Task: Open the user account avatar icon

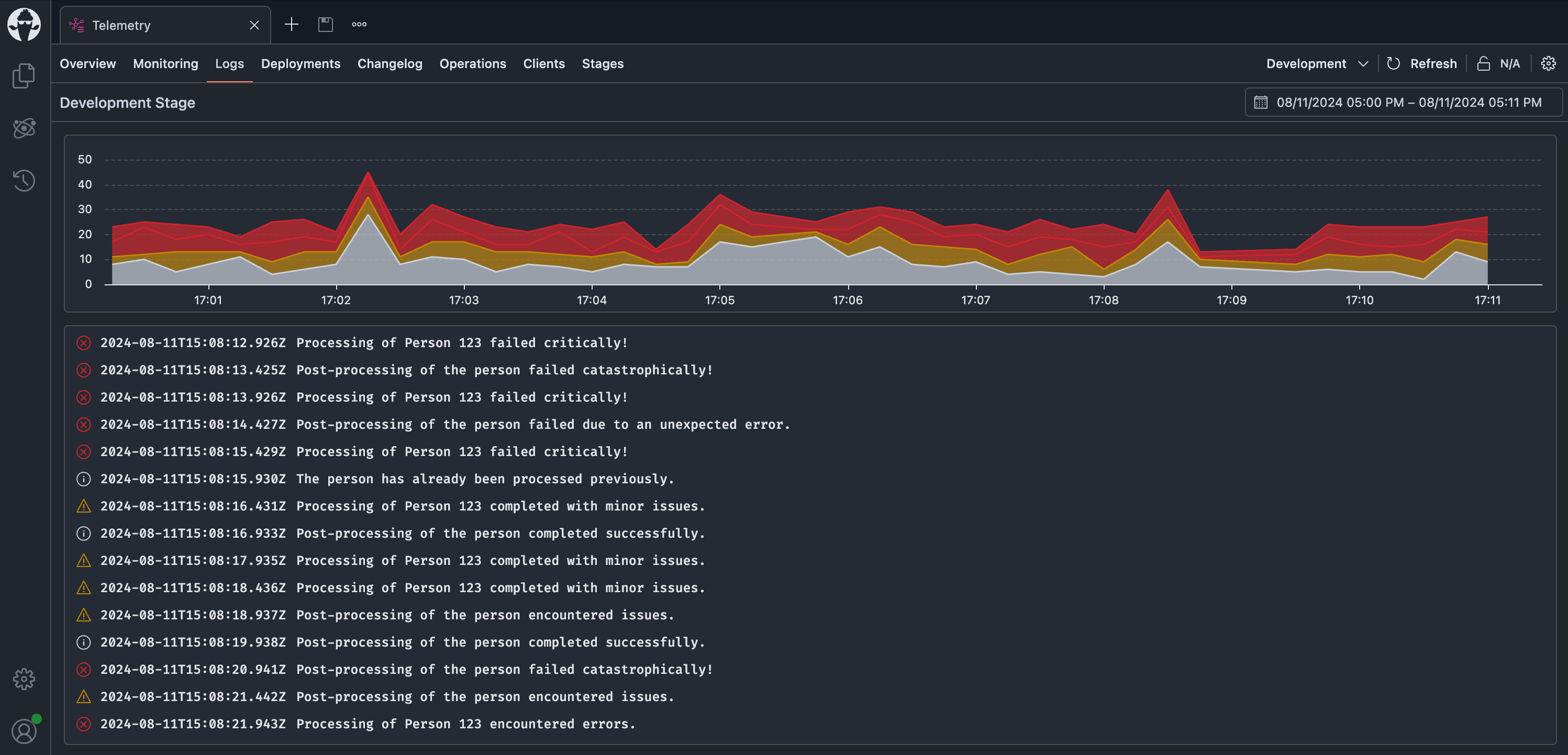Action: (24, 730)
